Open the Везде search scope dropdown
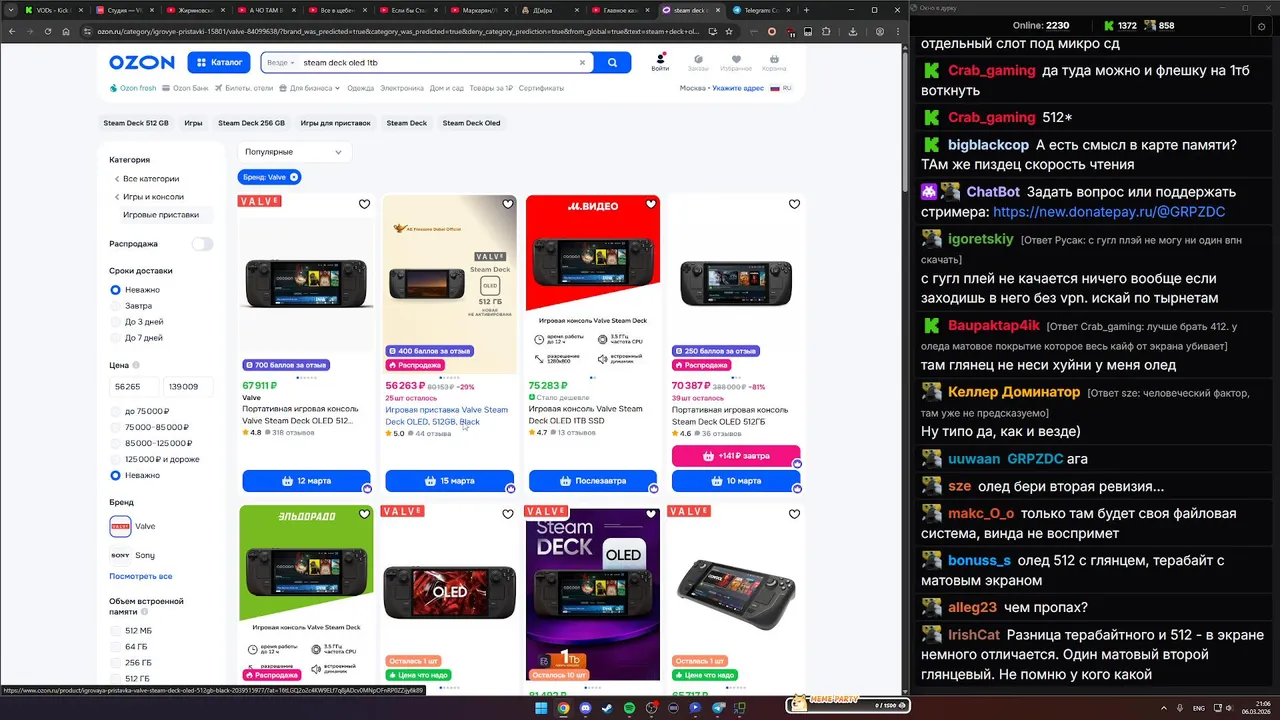 click(x=280, y=62)
